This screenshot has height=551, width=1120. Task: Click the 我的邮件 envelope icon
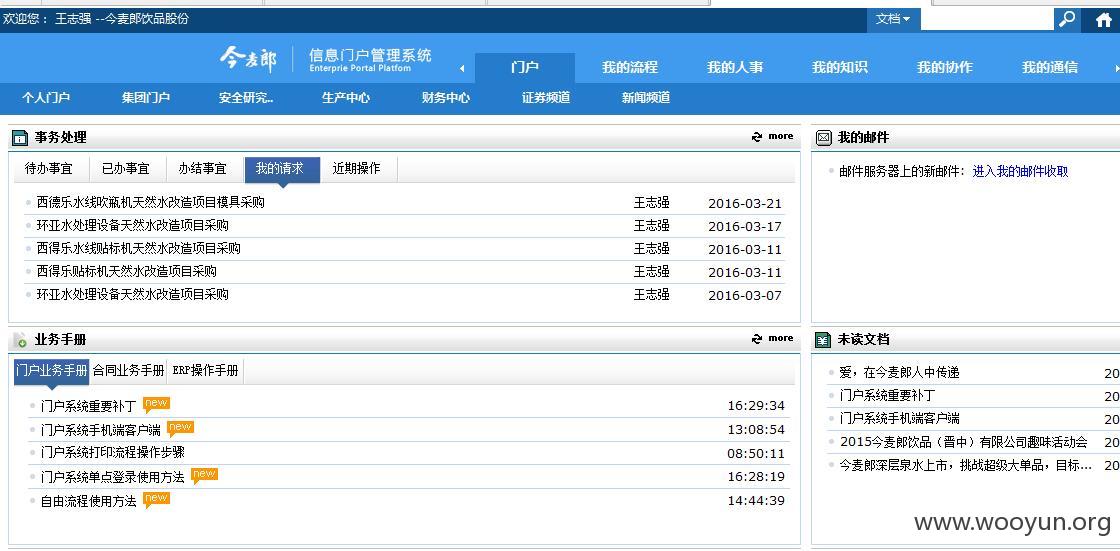[824, 137]
